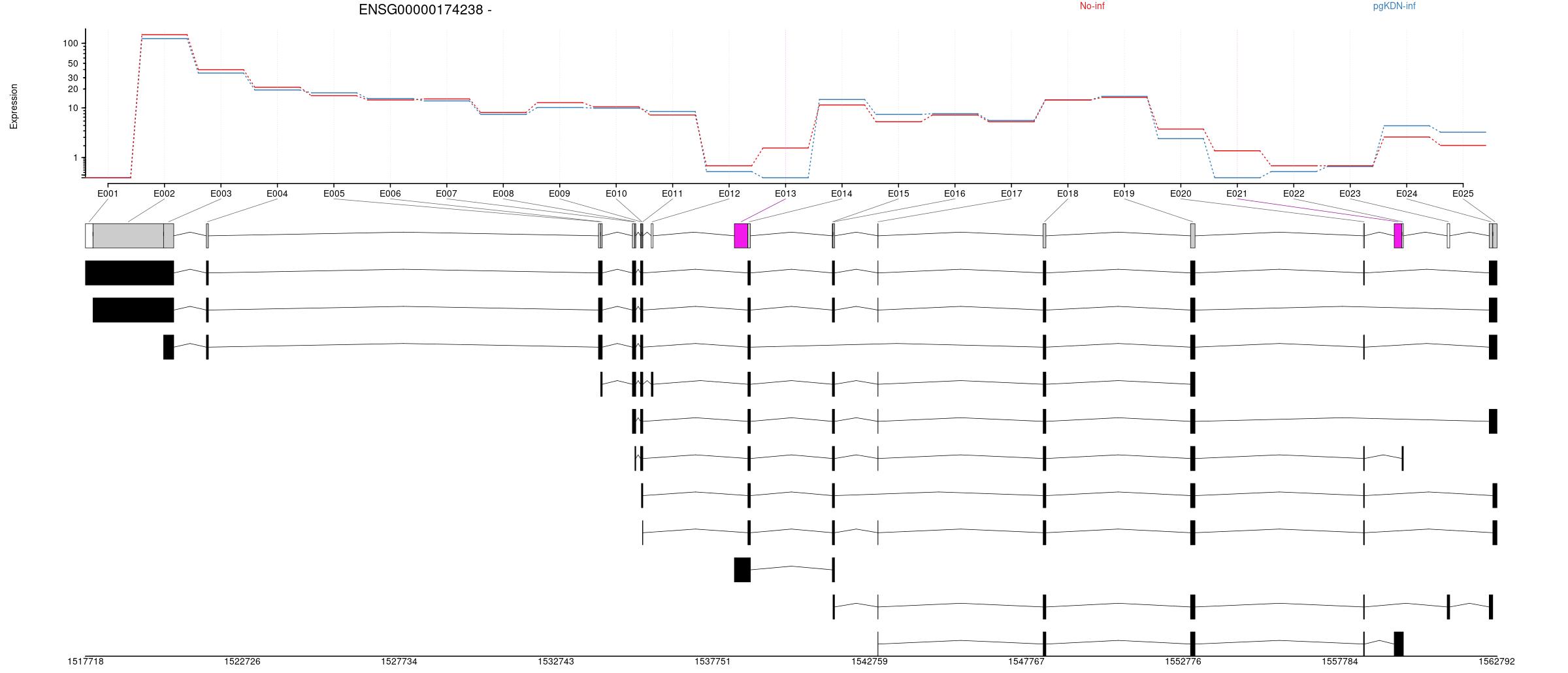
Task: Click genomic coordinate 1537751
Action: click(713, 661)
